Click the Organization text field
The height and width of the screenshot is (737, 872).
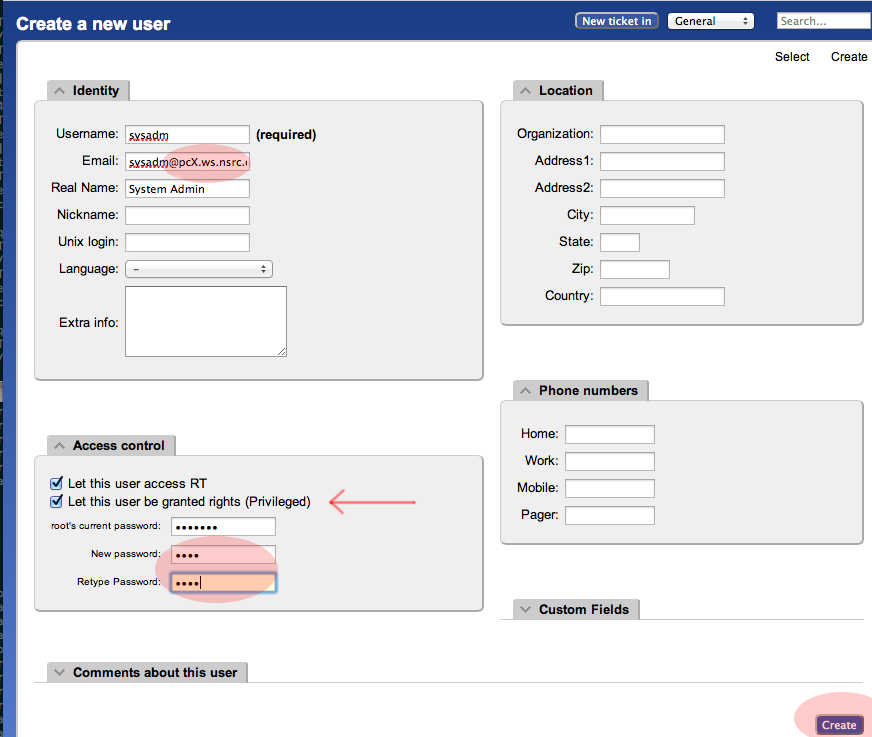point(662,134)
